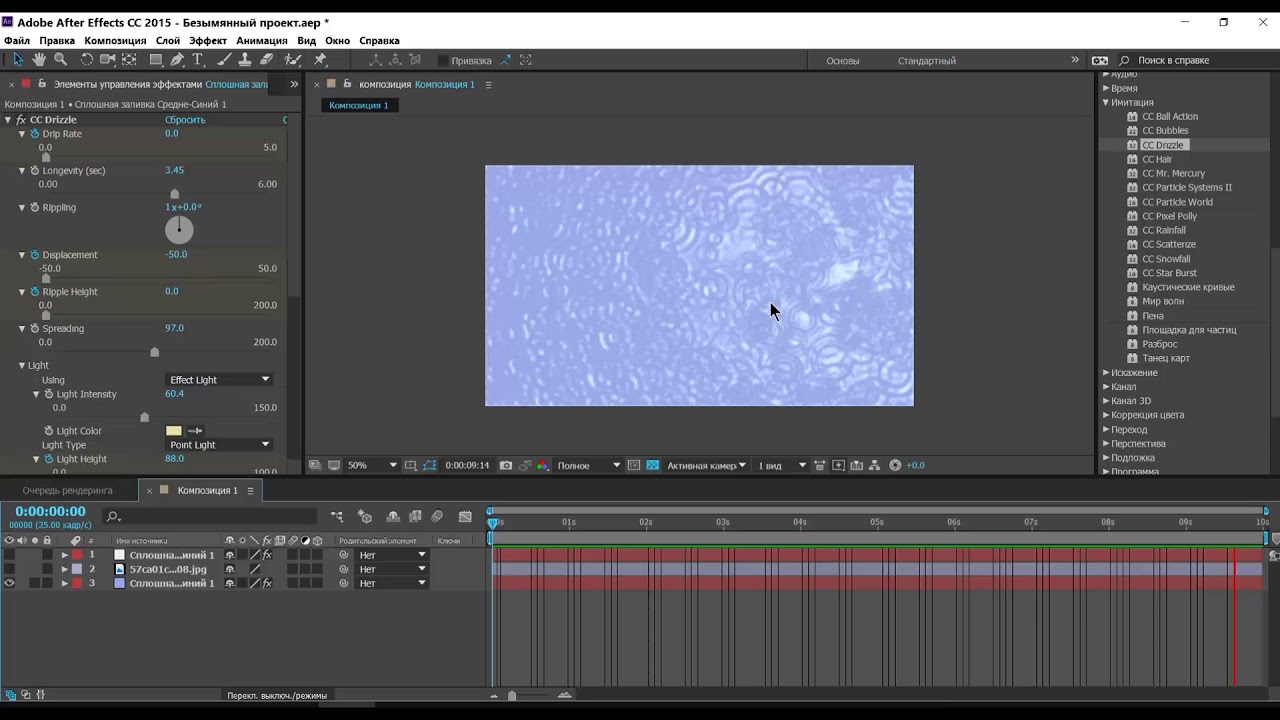Open the Полное resolution dropdown
Screen dimensions: 1280x720
pyautogui.click(x=588, y=465)
